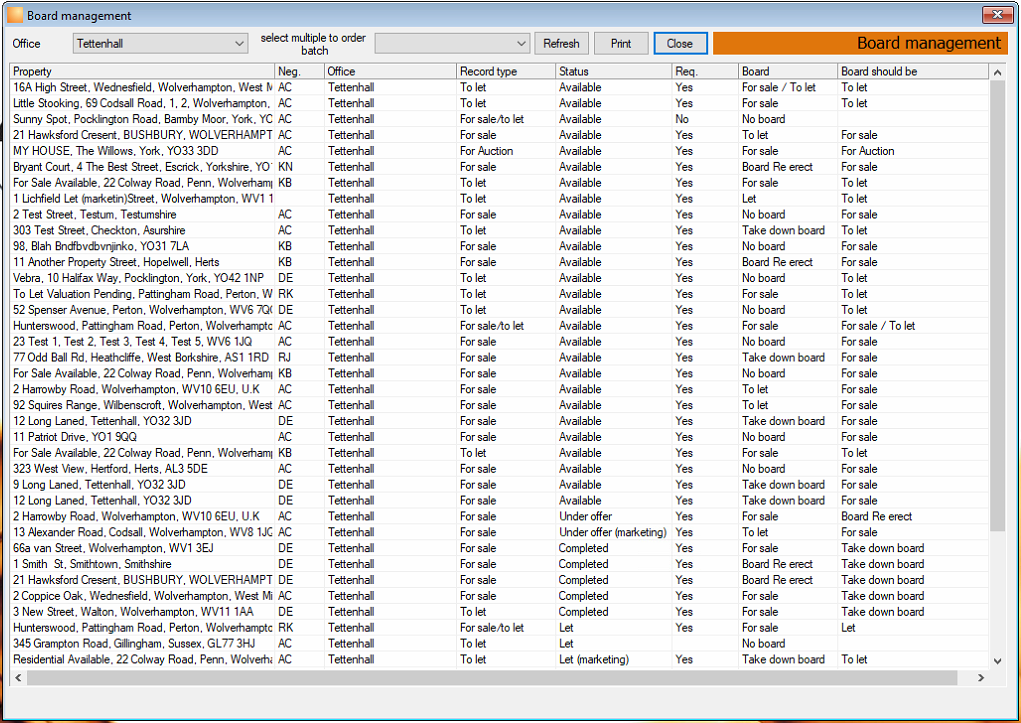Screen dimensions: 1021x723
Task: Click the horizontal scrollbar right arrow
Action: click(981, 677)
